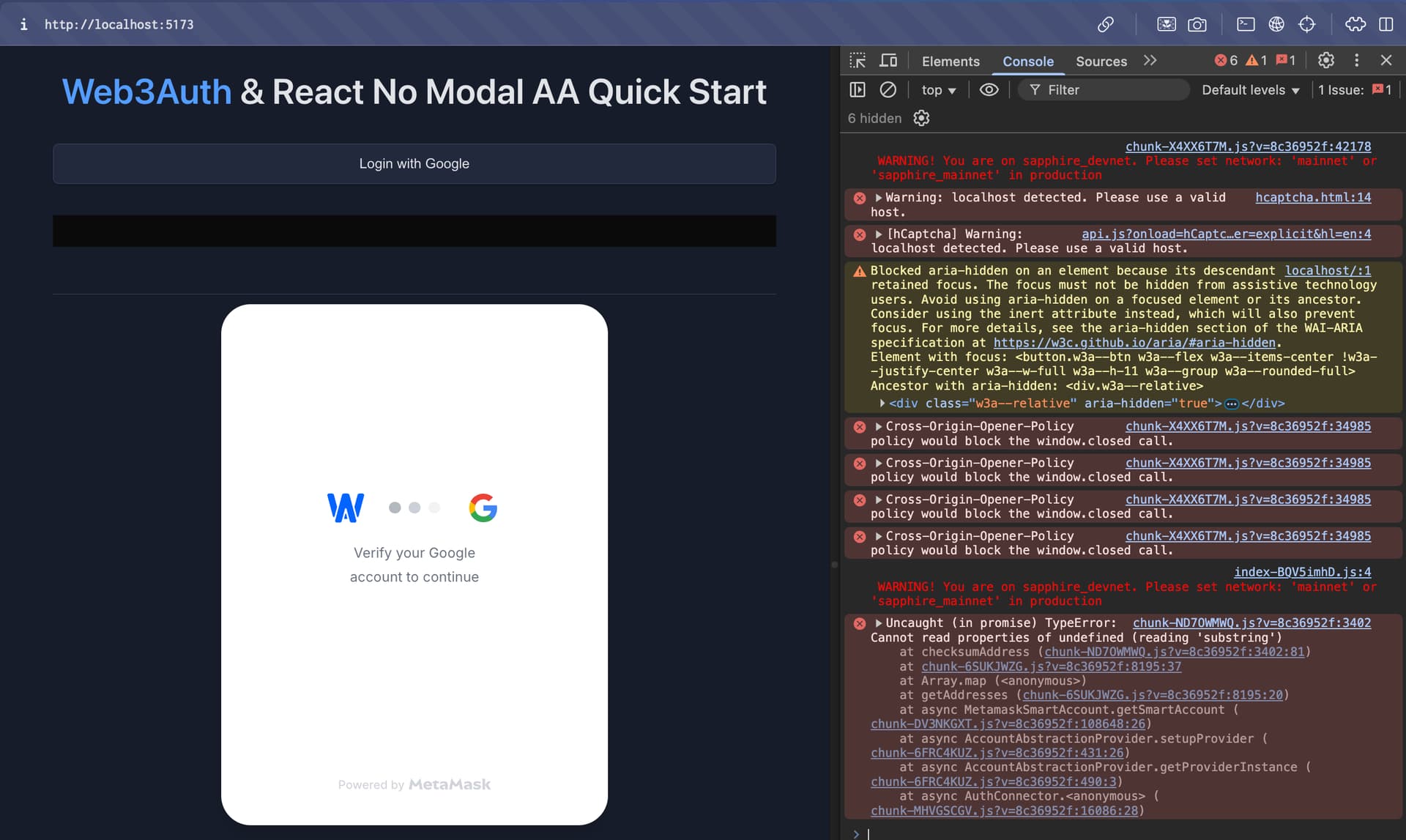Click the Web3Auth W logo in modal
This screenshot has height=840, width=1406.
tap(345, 508)
